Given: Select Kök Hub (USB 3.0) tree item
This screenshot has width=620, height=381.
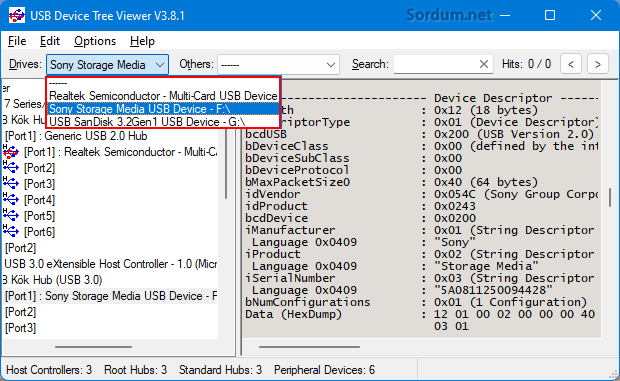Looking at the screenshot, I should pyautogui.click(x=53, y=280).
